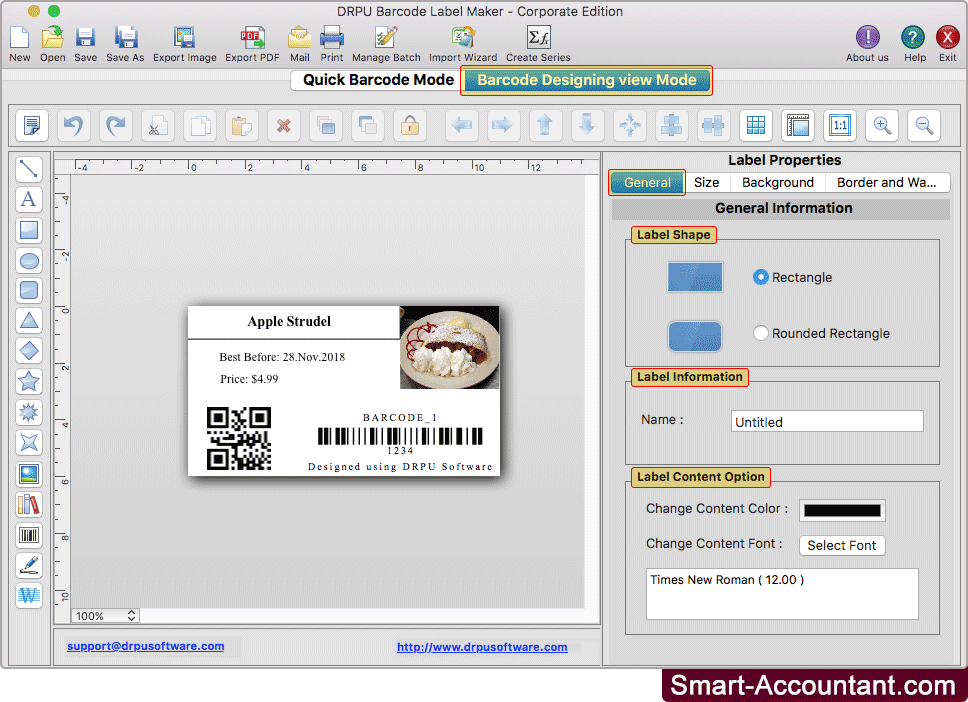Select the Rounded Rectangle radio option
968x702 pixels.
[x=761, y=333]
